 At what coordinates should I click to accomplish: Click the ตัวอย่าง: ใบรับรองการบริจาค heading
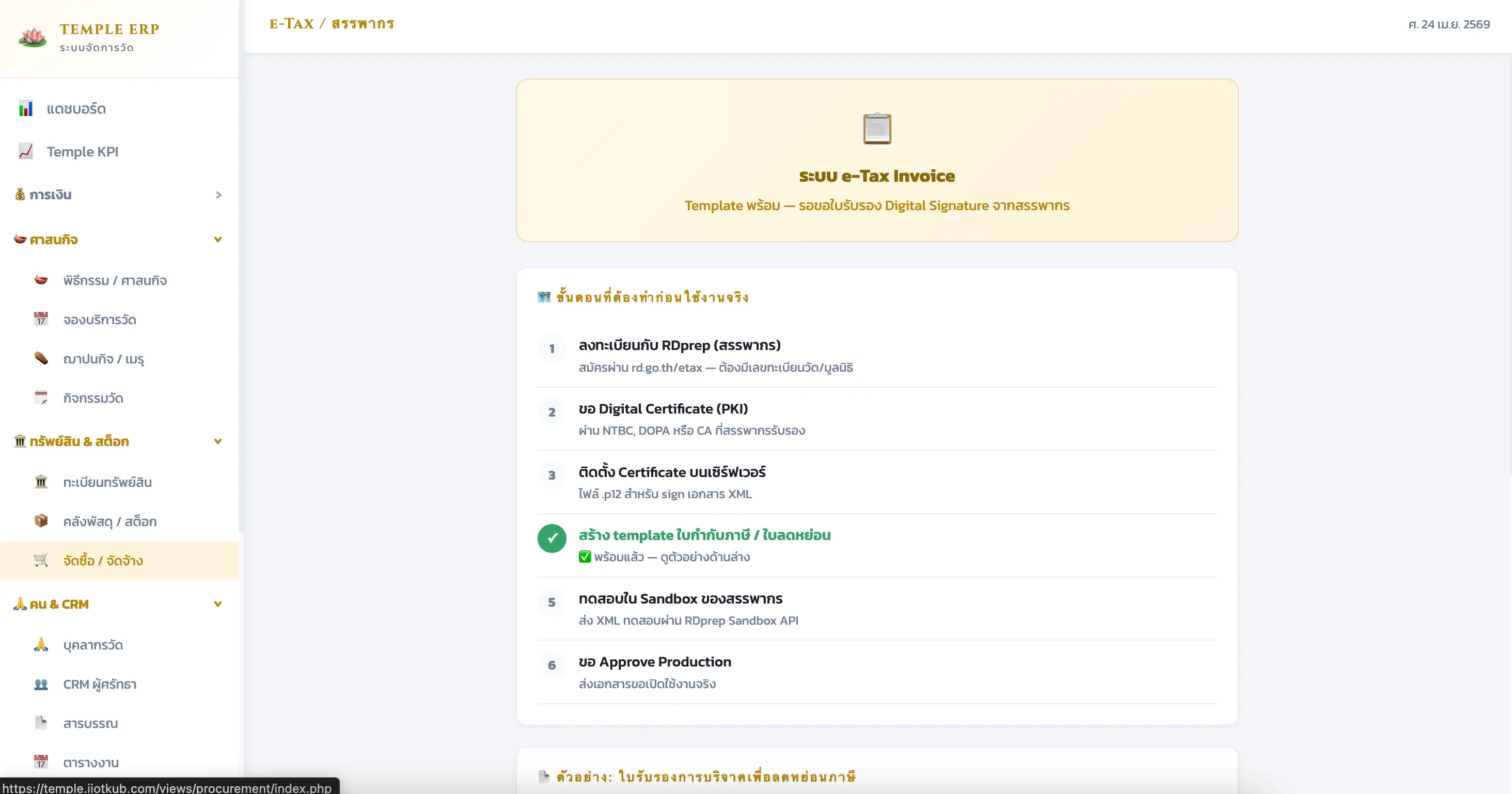pos(705,776)
